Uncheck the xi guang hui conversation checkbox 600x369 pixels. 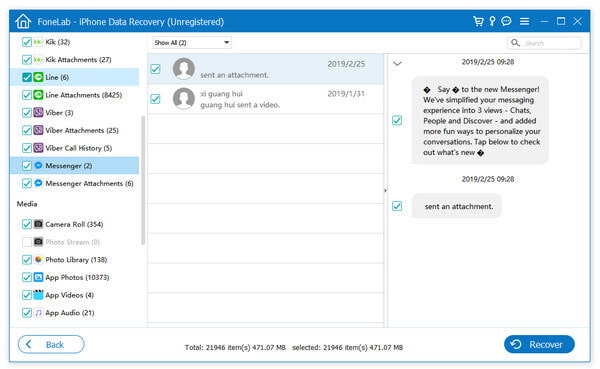(x=155, y=99)
